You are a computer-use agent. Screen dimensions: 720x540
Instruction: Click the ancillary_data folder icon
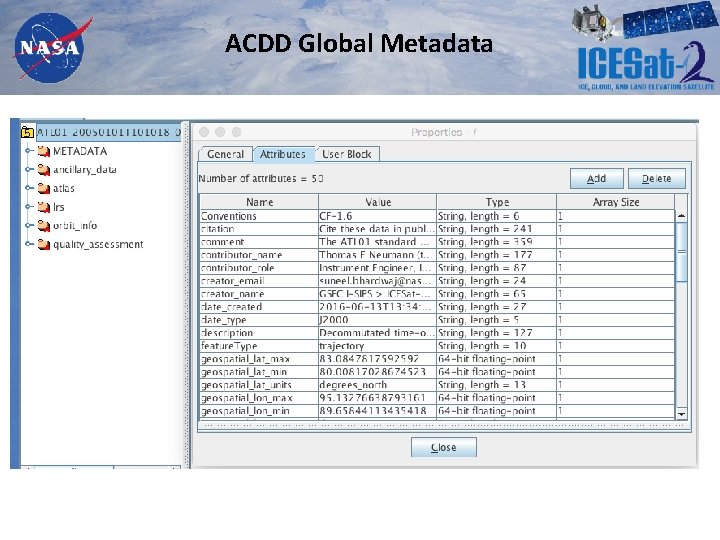tap(44, 170)
